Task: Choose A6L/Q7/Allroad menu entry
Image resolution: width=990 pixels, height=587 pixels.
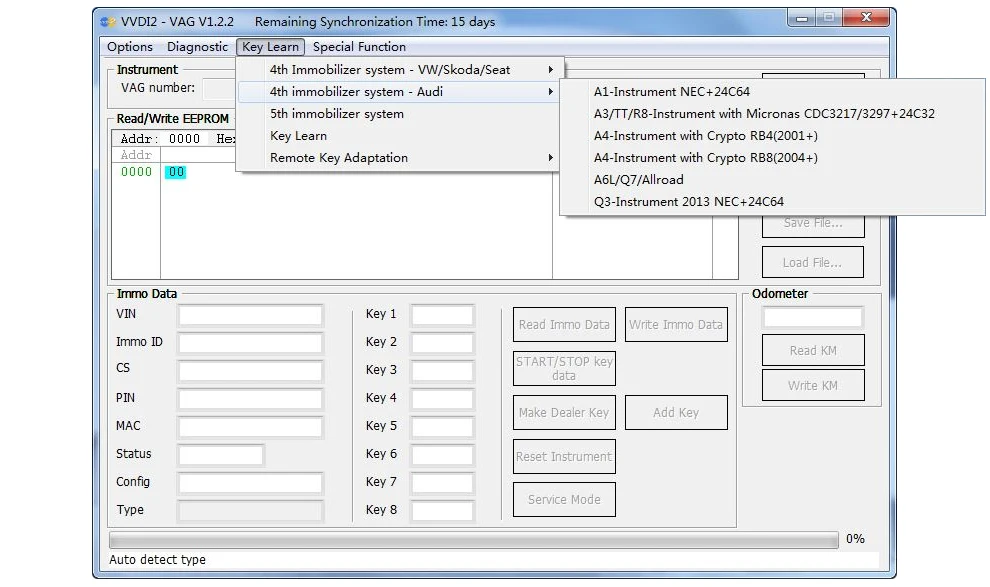Action: (638, 180)
